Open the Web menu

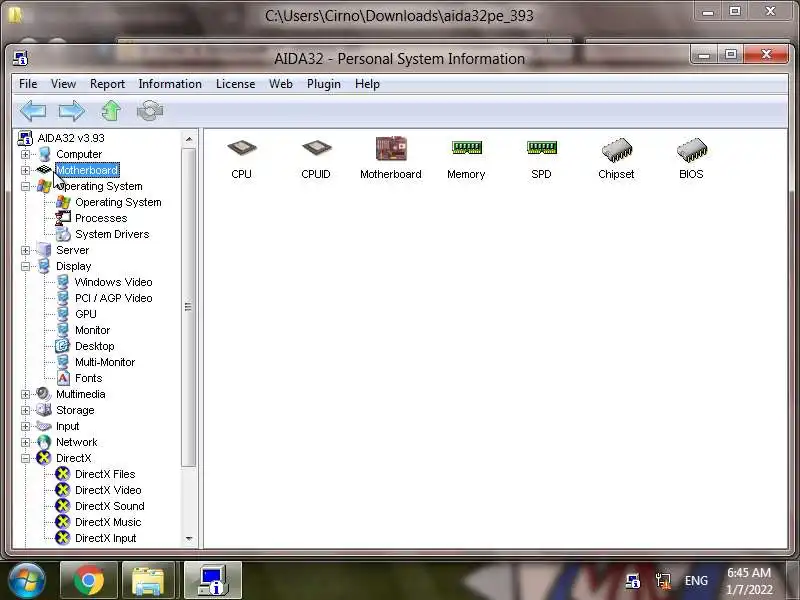click(281, 84)
